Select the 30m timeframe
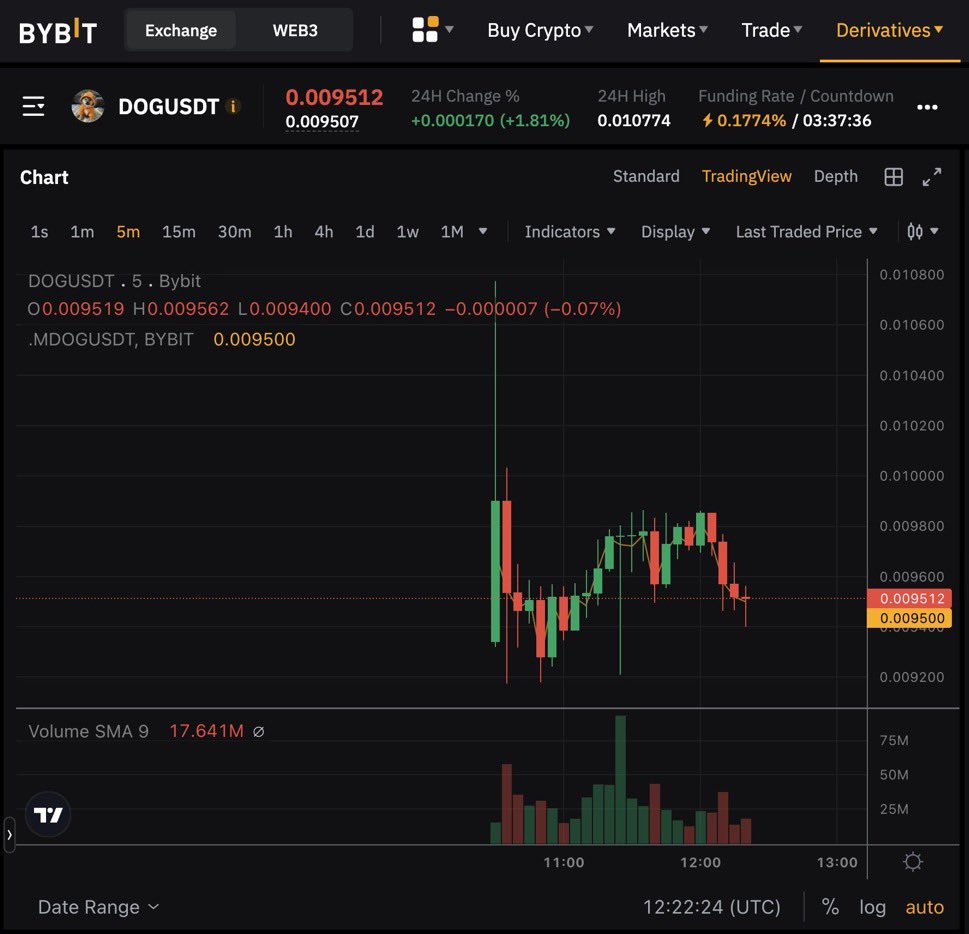 point(234,232)
